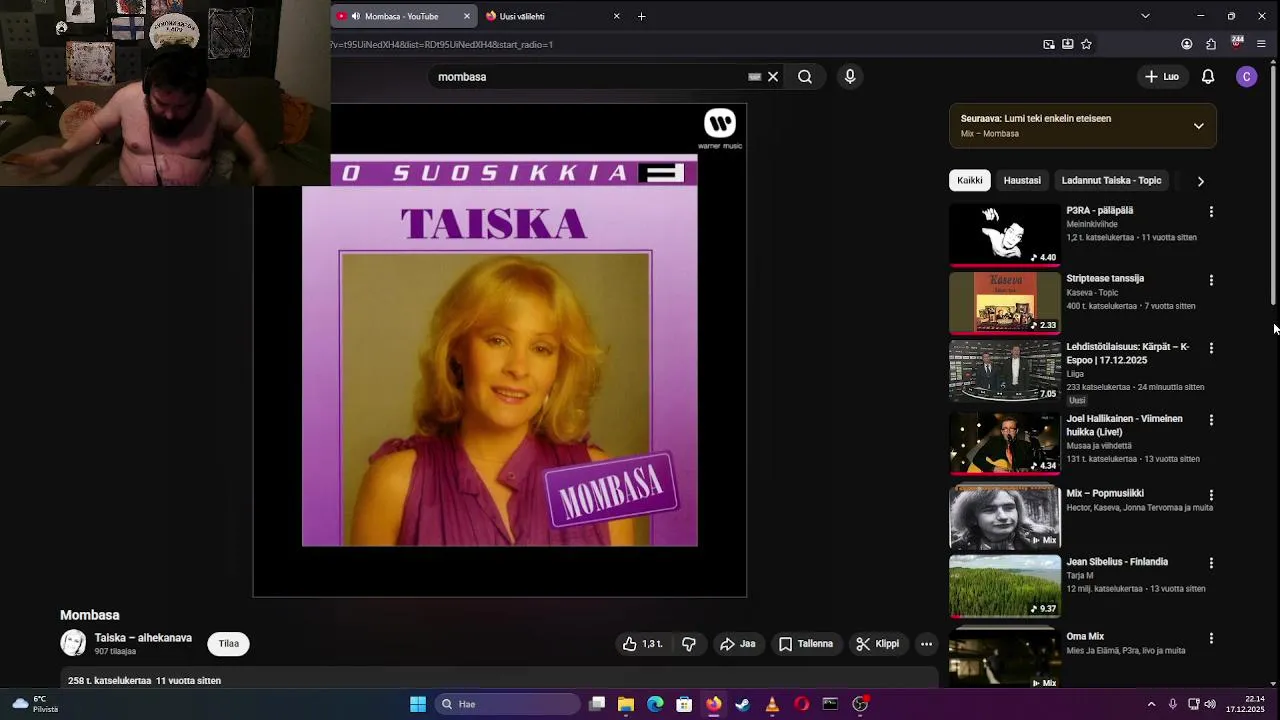Open options for Oma Mix

(x=1211, y=638)
